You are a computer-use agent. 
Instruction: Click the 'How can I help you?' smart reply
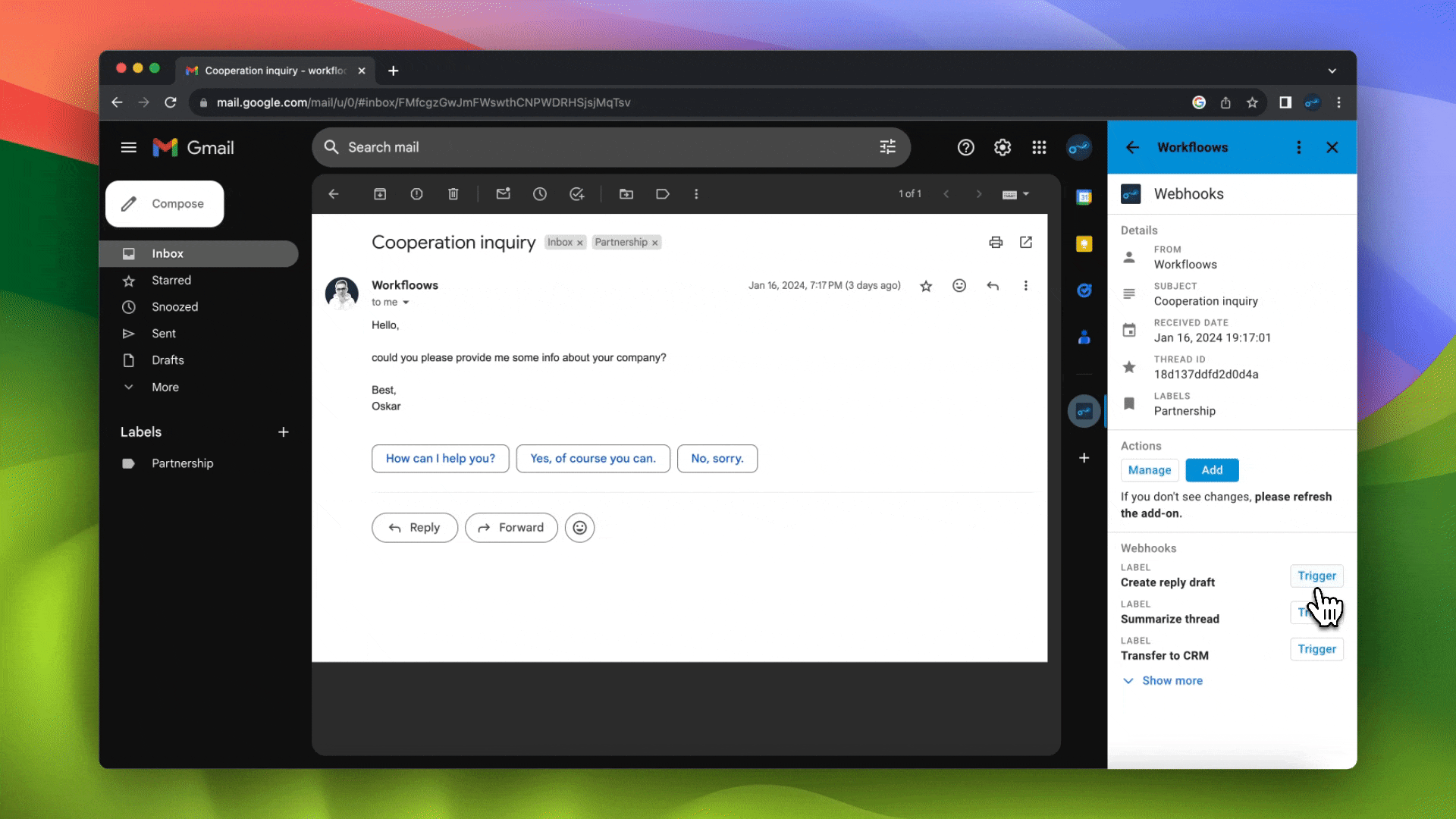coord(440,459)
